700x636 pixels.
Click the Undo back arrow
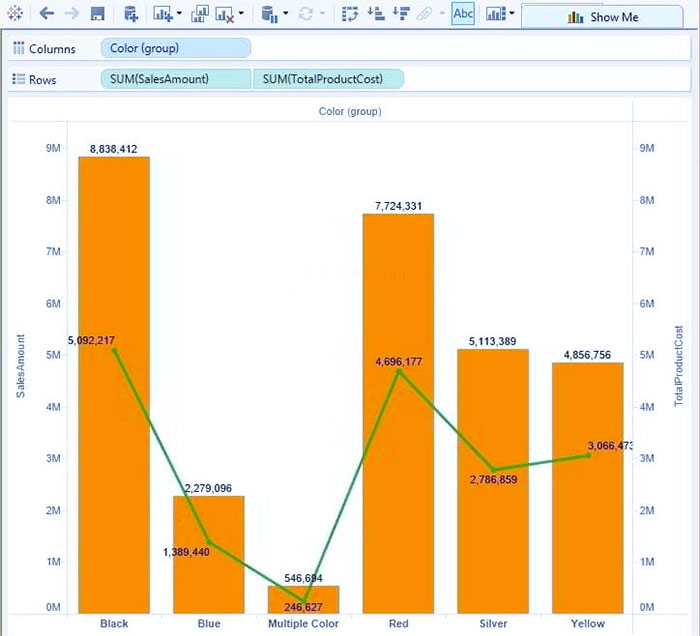(46, 14)
